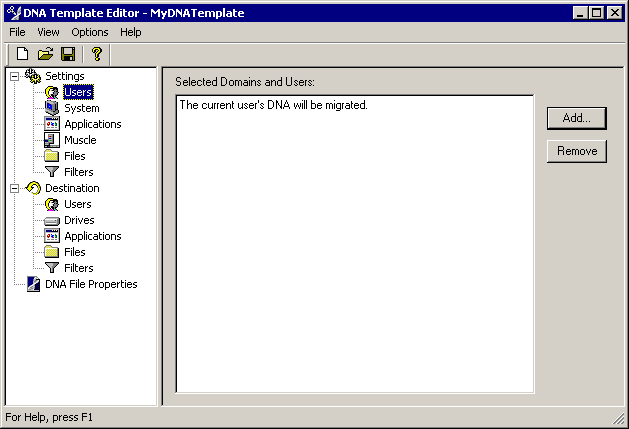Open the Options menu
This screenshot has width=629, height=429.
tap(90, 32)
